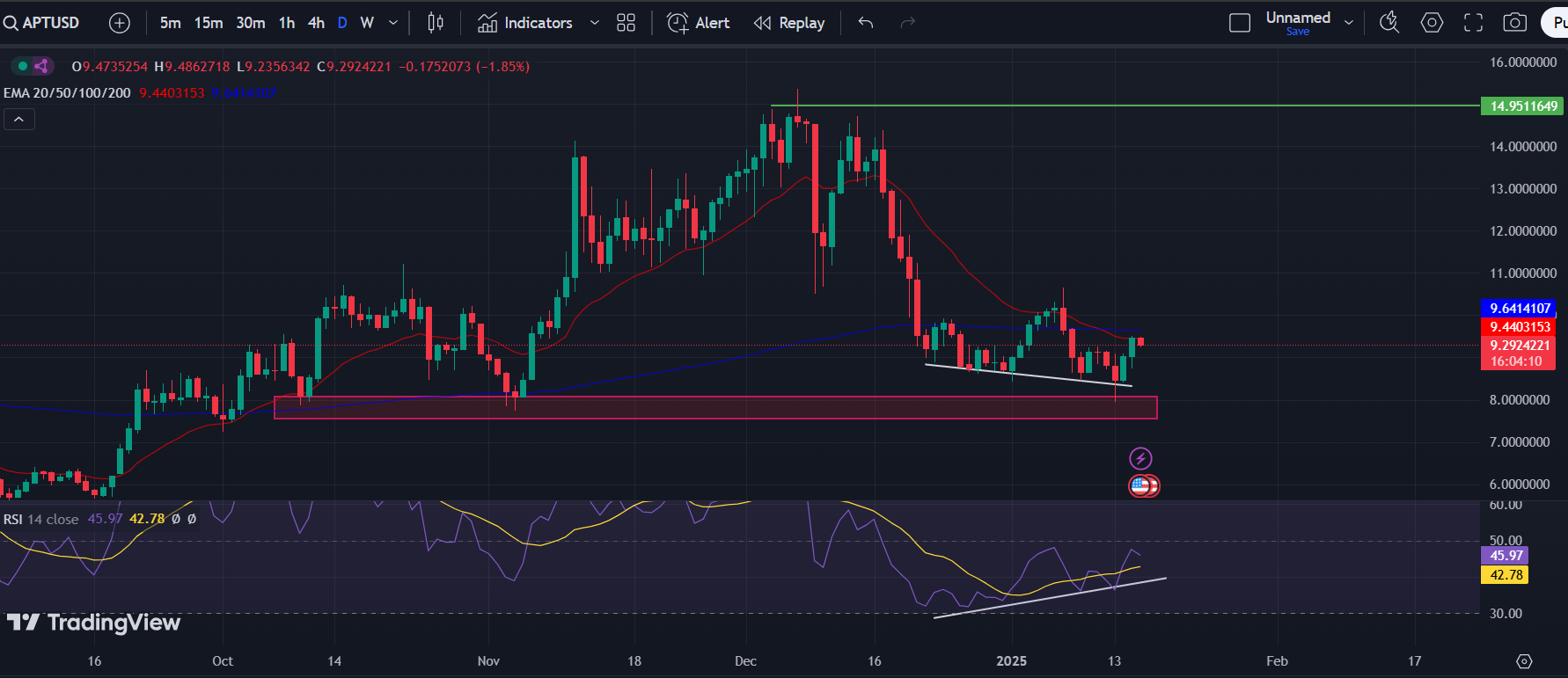Image resolution: width=1568 pixels, height=678 pixels.
Task: Open the layout setup square icon
Action: coord(1239,23)
